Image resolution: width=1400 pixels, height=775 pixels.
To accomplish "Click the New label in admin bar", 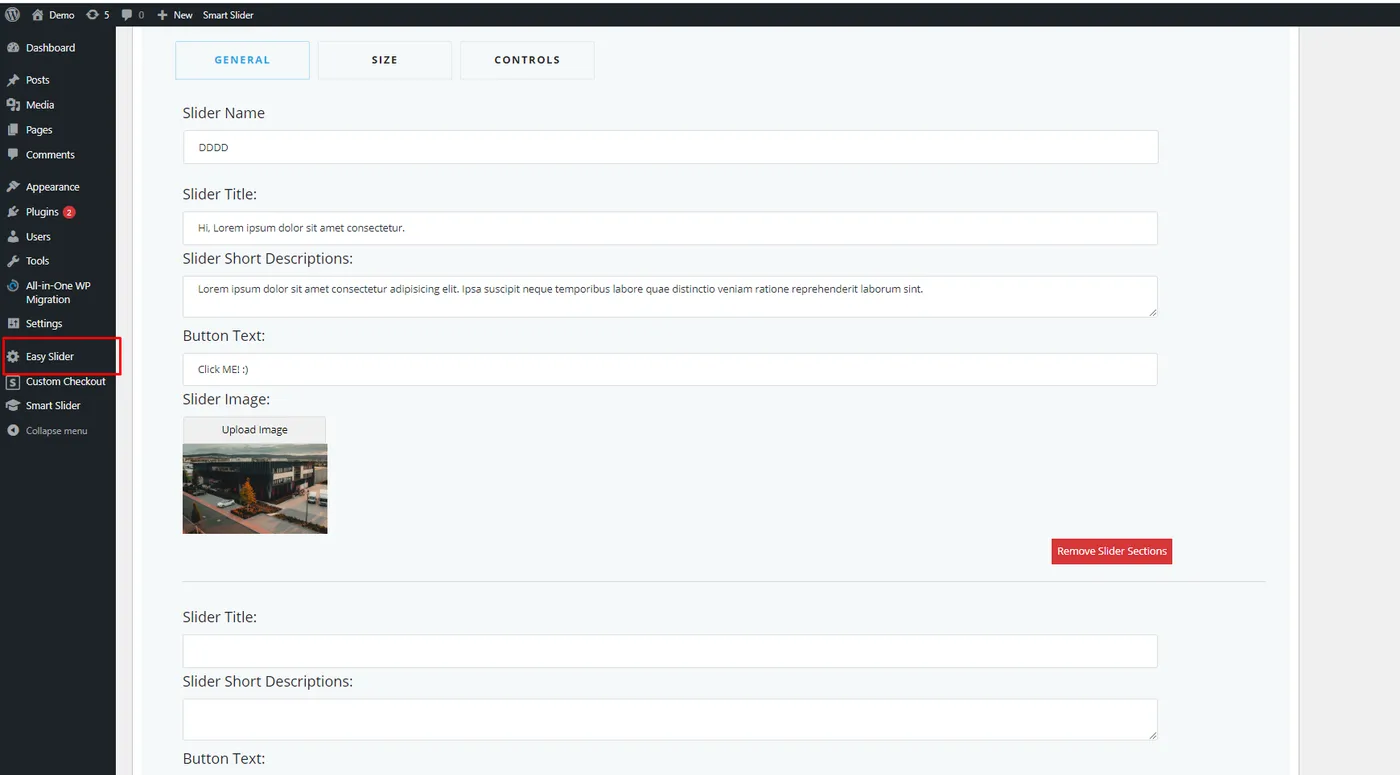I will point(183,15).
